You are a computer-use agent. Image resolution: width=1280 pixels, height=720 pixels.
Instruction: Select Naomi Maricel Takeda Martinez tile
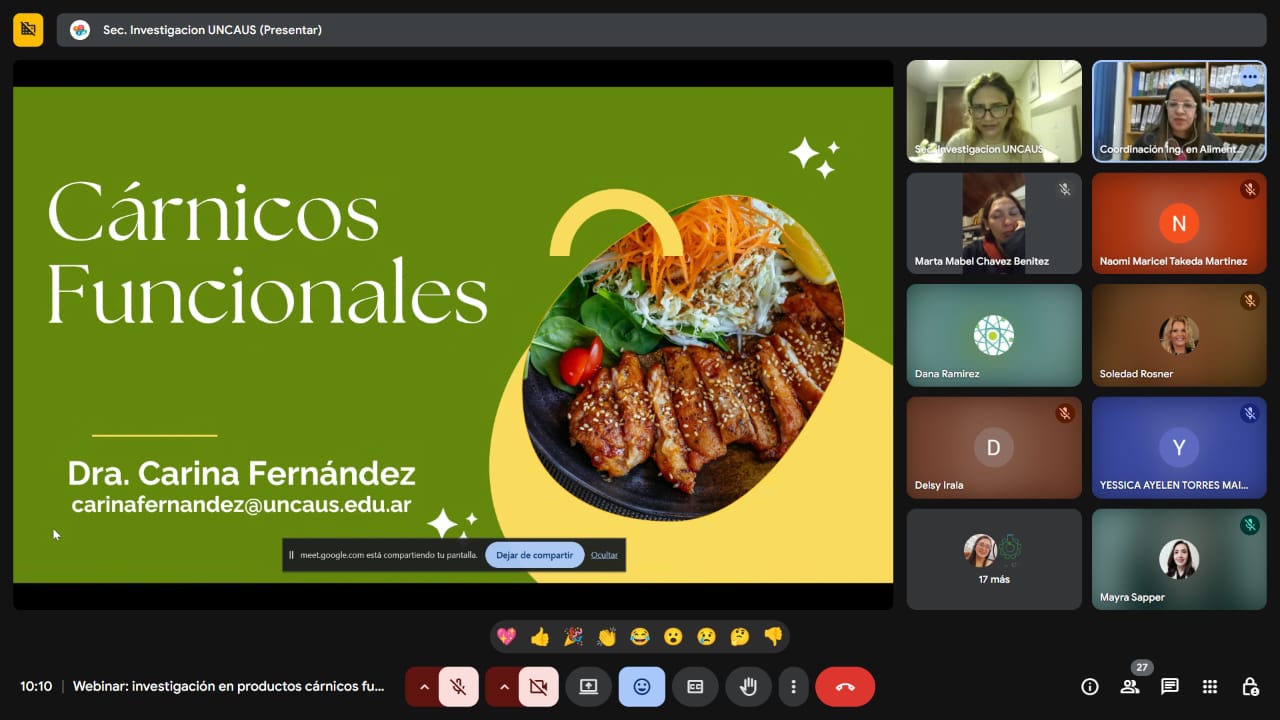click(x=1179, y=223)
